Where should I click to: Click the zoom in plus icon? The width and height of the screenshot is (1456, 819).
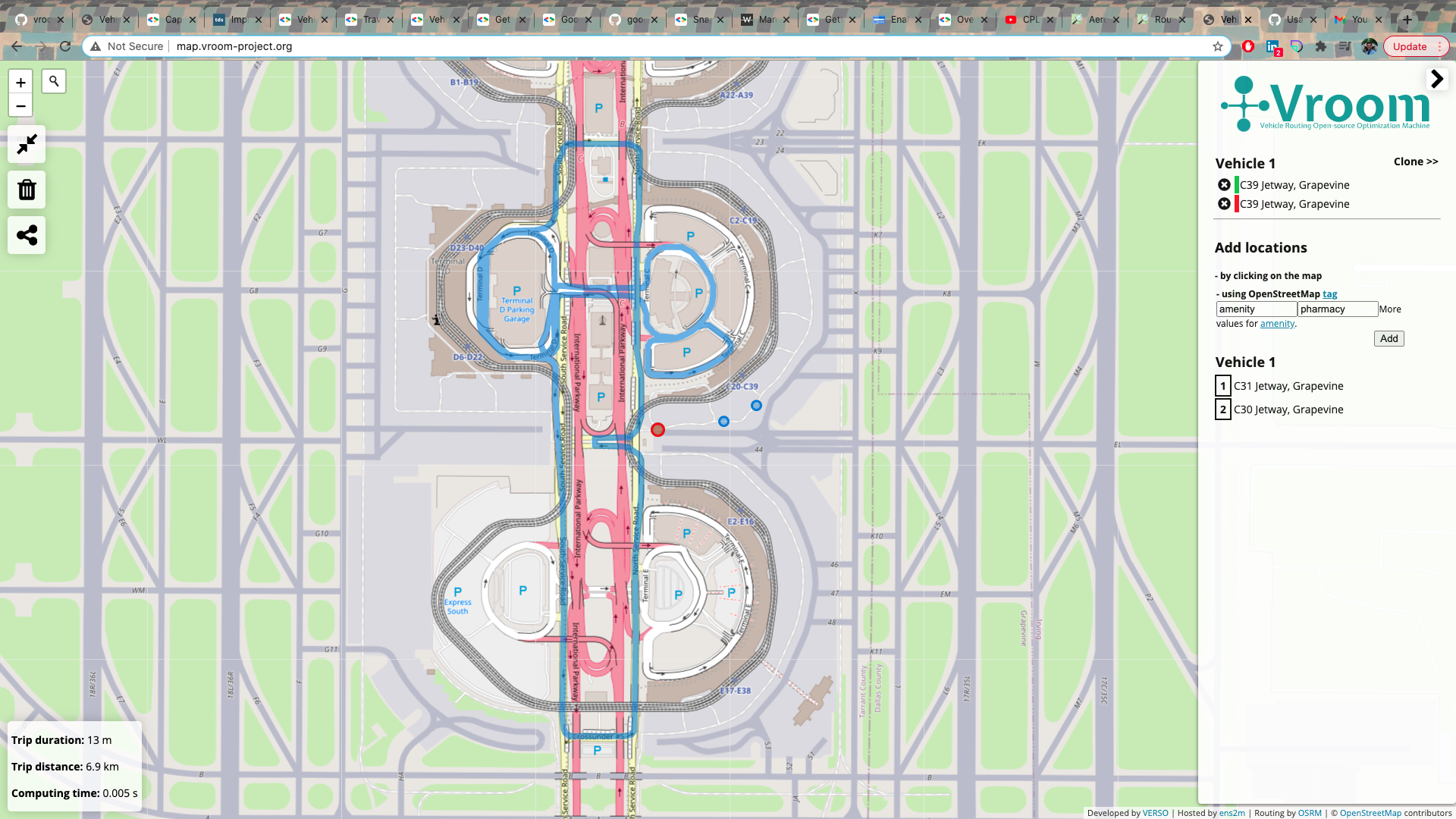point(20,82)
